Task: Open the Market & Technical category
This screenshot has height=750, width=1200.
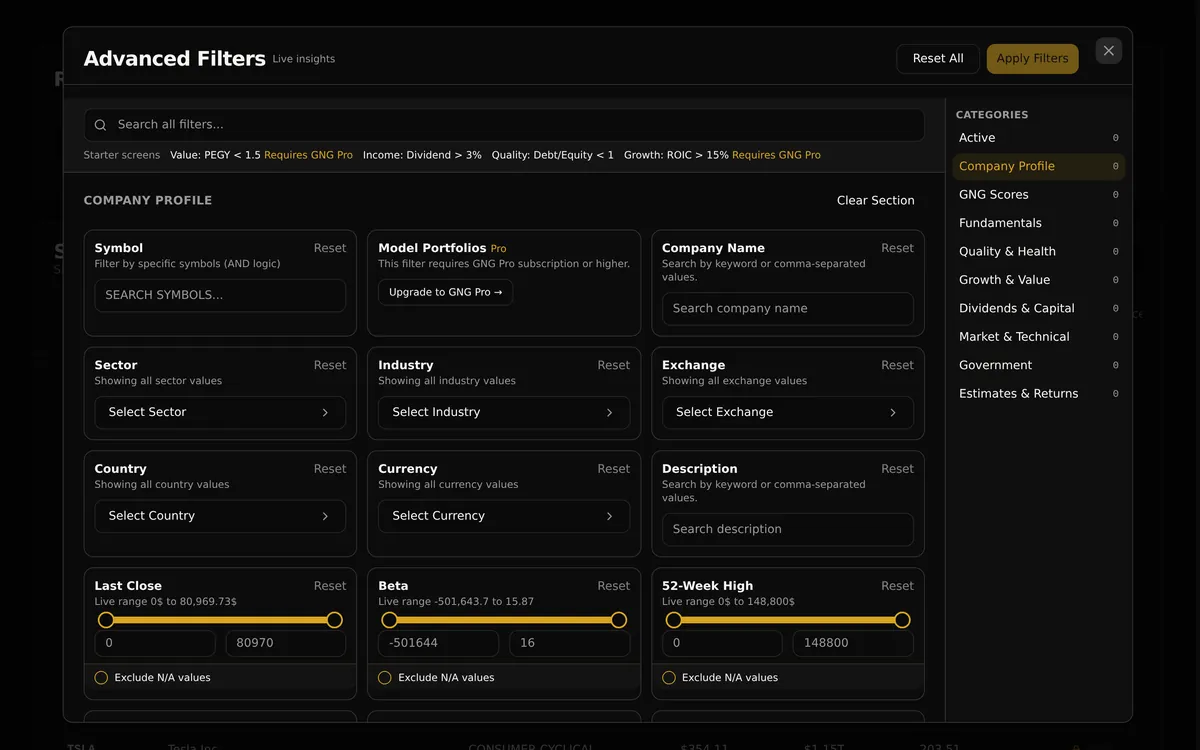Action: point(1038,337)
